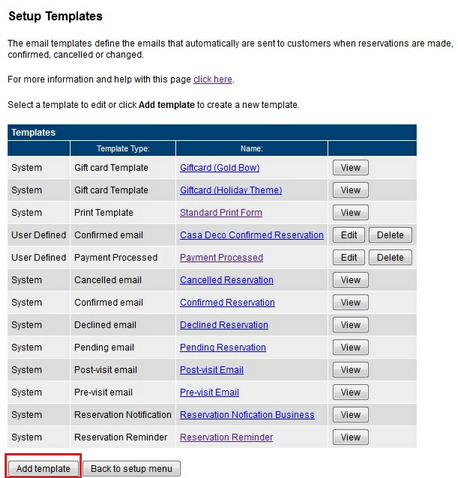This screenshot has width=458, height=478.
Task: Open the Cancelled Reservation link
Action: 227,280
